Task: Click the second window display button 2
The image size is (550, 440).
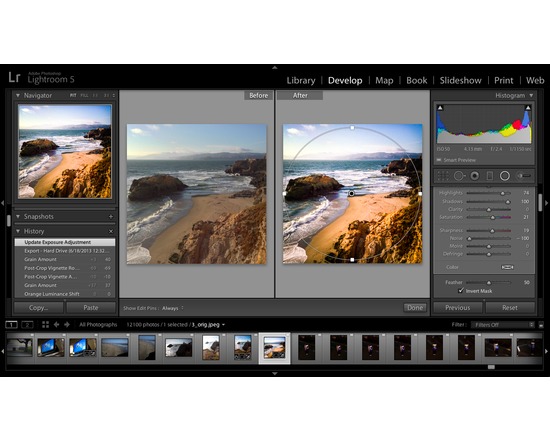Action: (x=27, y=325)
